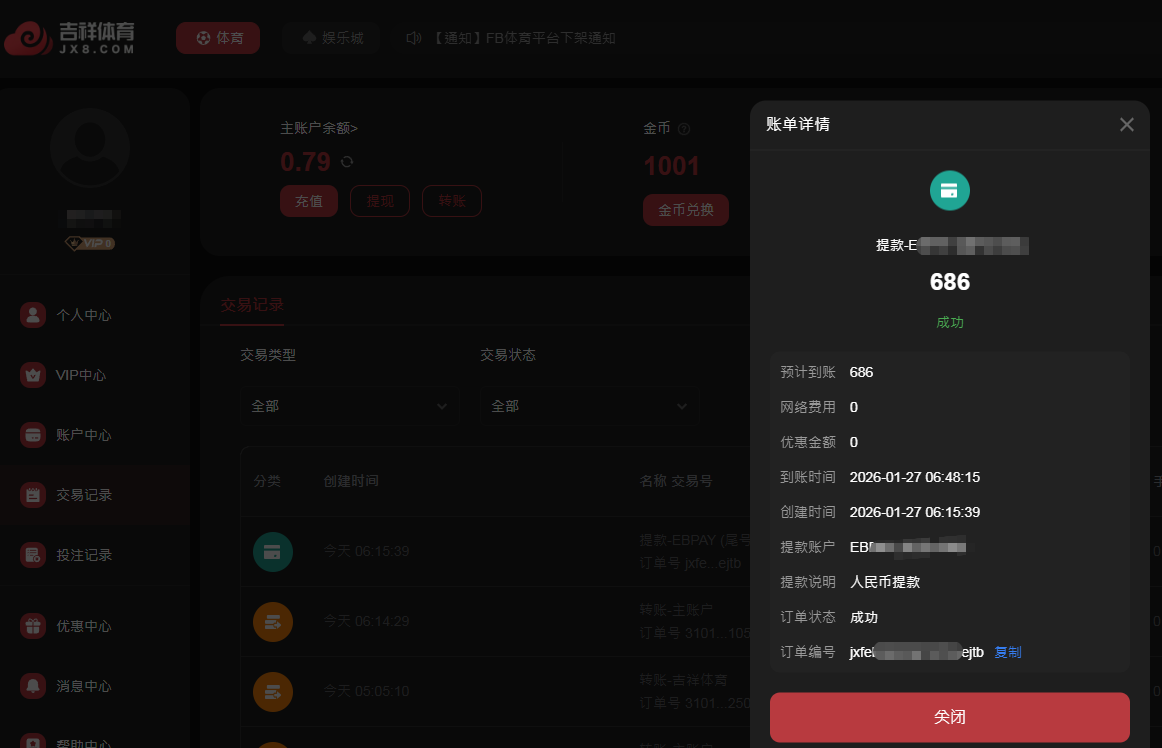The height and width of the screenshot is (748, 1162).
Task: Close the bill details with 关闭
Action: pos(949,717)
